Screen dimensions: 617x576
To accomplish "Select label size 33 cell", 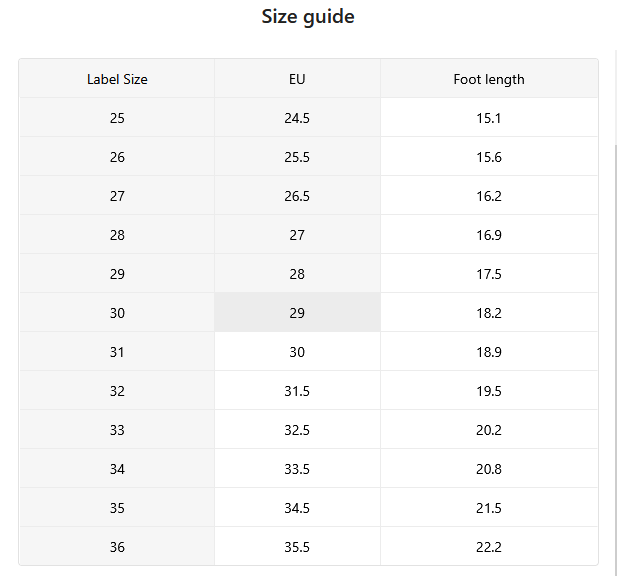I will point(117,430).
